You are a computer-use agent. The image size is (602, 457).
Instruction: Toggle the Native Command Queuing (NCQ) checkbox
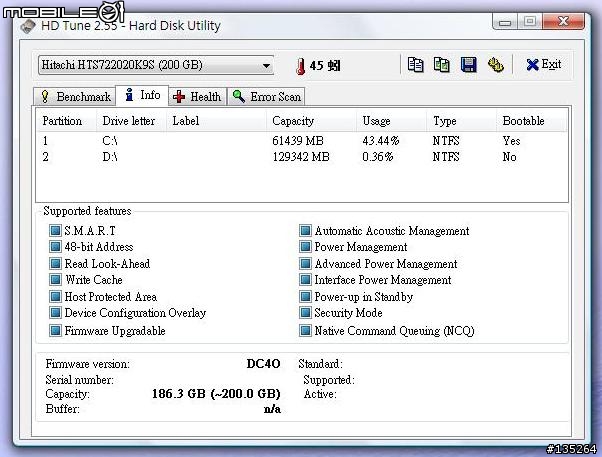pyautogui.click(x=305, y=330)
